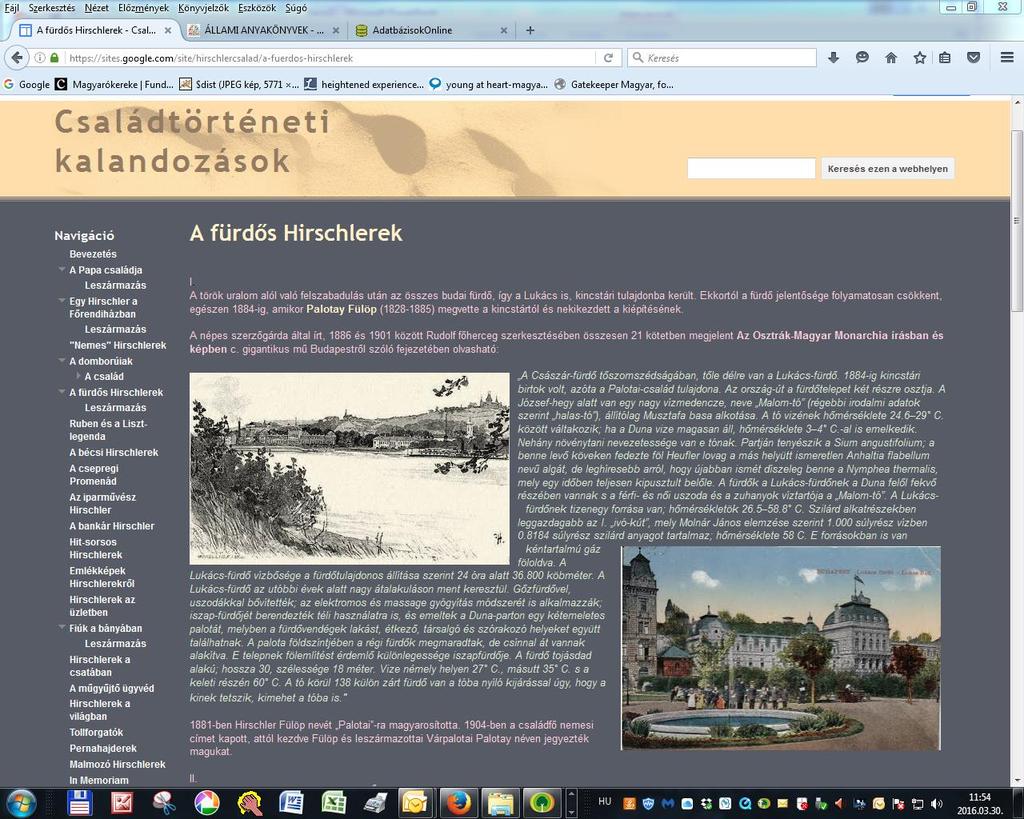
Task: Open the downloads panel
Action: [x=833, y=57]
